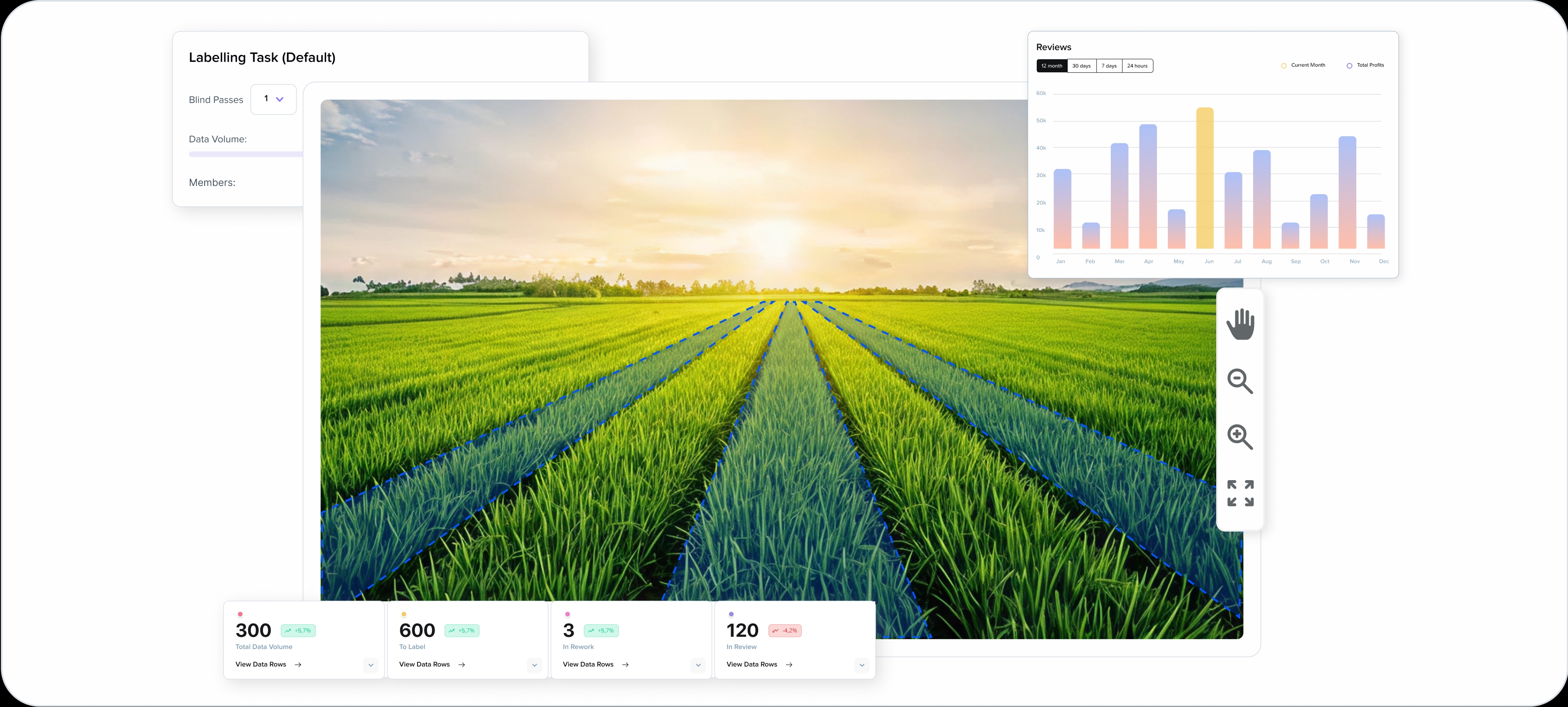Expand the In Review card chevron
The width and height of the screenshot is (1568, 707).
click(x=861, y=665)
